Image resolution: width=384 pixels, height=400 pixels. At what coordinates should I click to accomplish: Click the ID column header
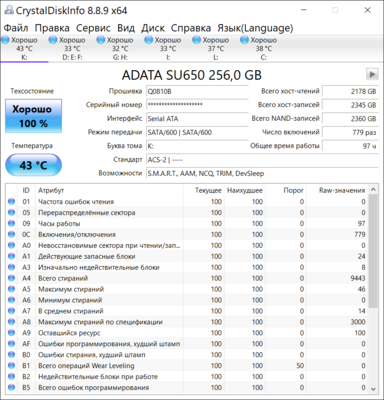tap(26, 190)
